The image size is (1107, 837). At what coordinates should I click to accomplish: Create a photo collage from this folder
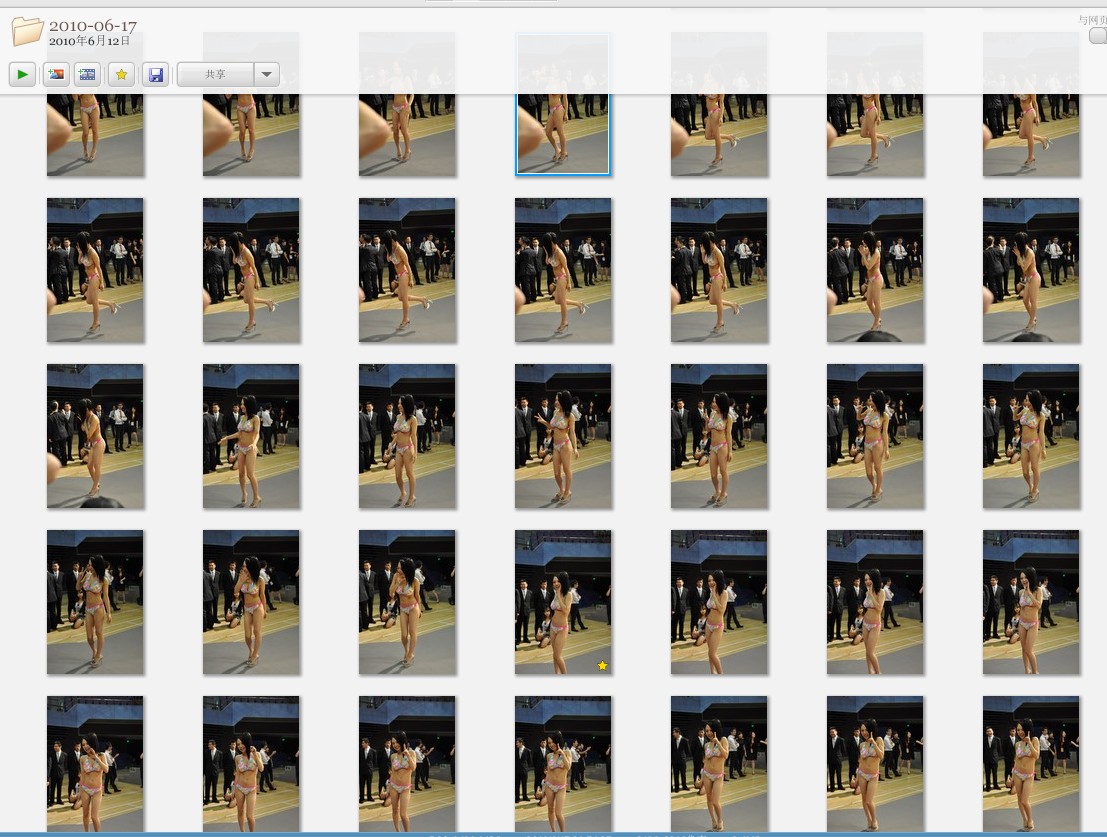click(56, 74)
